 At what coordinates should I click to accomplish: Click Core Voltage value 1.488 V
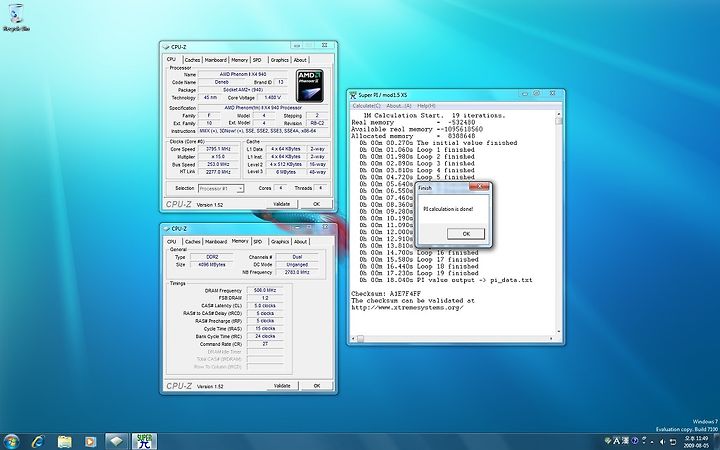click(x=272, y=98)
